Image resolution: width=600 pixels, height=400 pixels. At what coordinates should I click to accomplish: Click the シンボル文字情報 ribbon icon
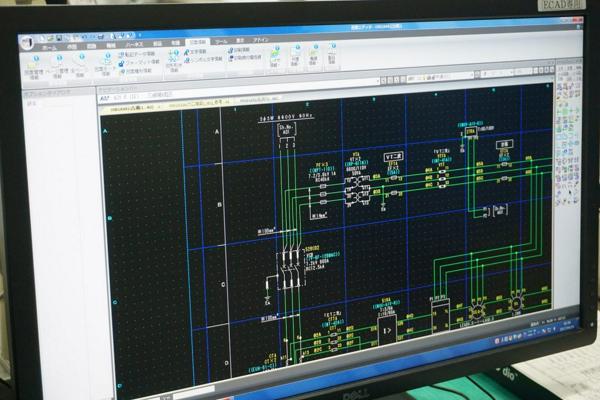pos(204,59)
